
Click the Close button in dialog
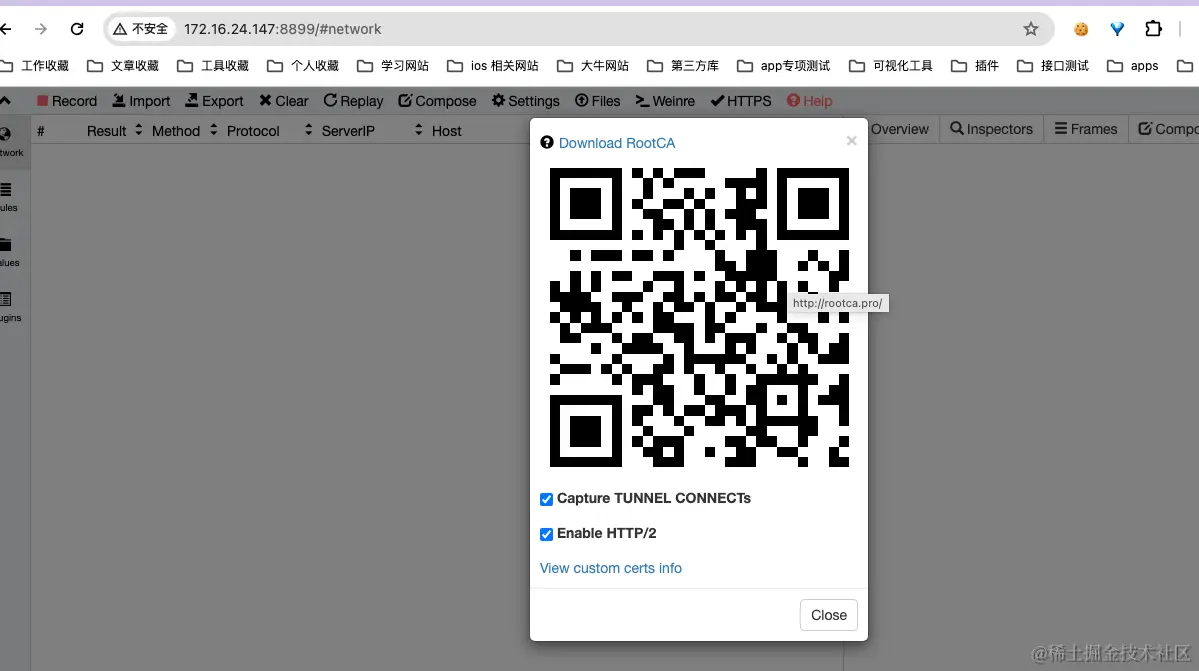pos(829,615)
